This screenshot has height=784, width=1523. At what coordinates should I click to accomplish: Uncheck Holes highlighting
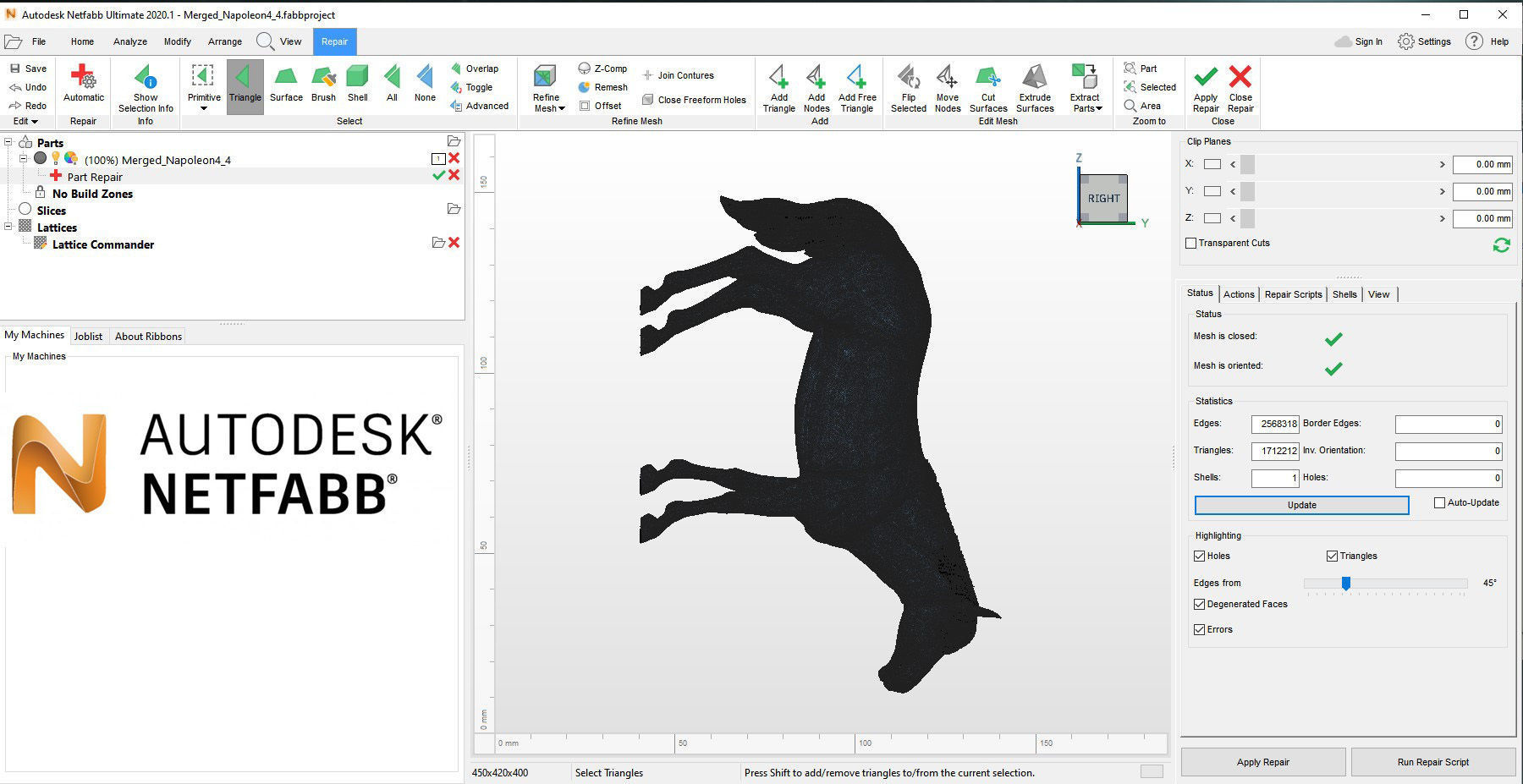[x=1199, y=556]
